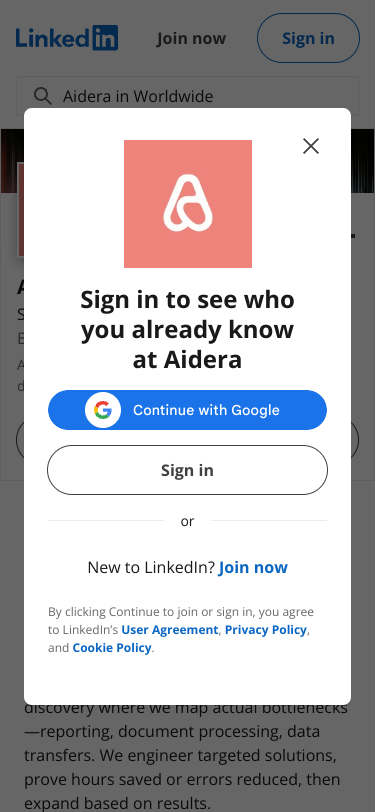Image resolution: width=375 pixels, height=812 pixels.
Task: Click the 'New to LinkedIn?' text
Action: (x=151, y=567)
